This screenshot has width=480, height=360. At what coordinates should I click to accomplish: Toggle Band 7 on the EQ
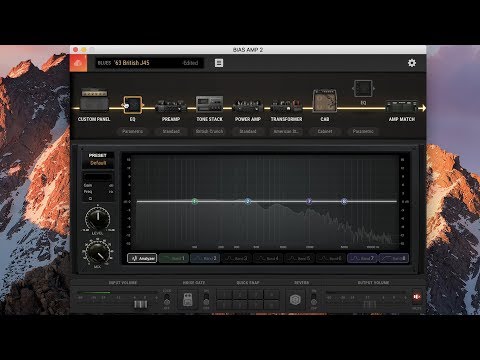click(362, 258)
